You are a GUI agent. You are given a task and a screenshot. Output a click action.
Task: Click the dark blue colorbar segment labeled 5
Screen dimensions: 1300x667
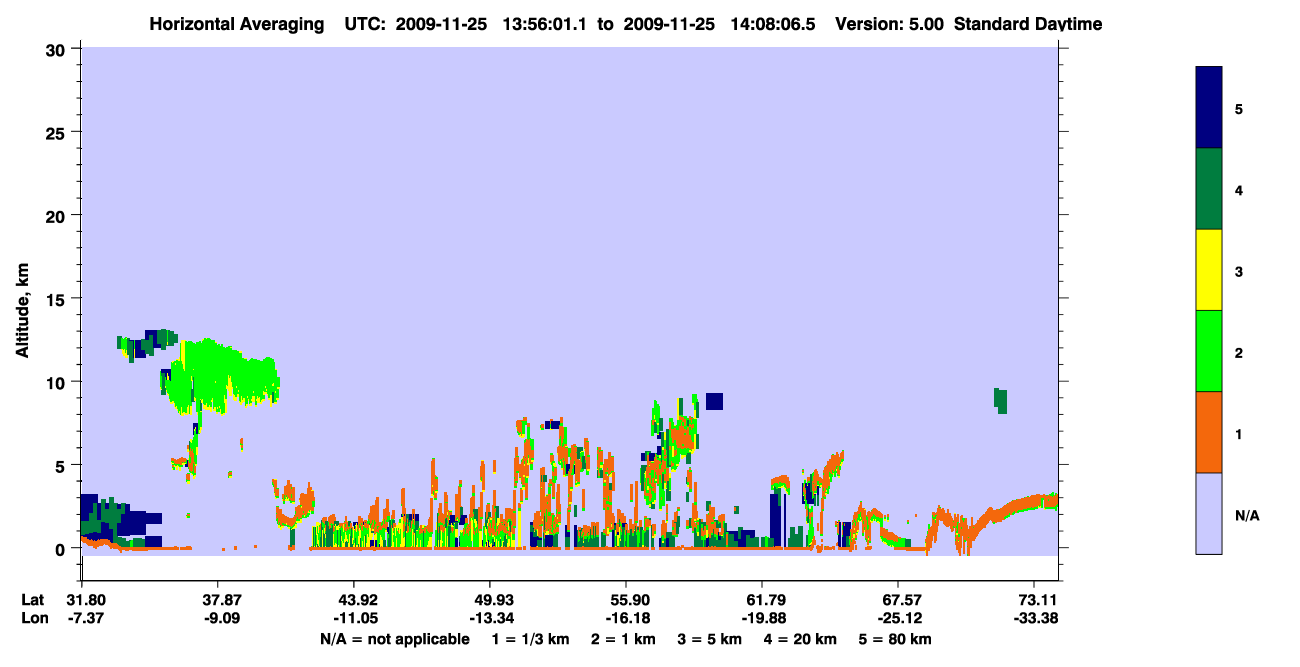pyautogui.click(x=1209, y=108)
